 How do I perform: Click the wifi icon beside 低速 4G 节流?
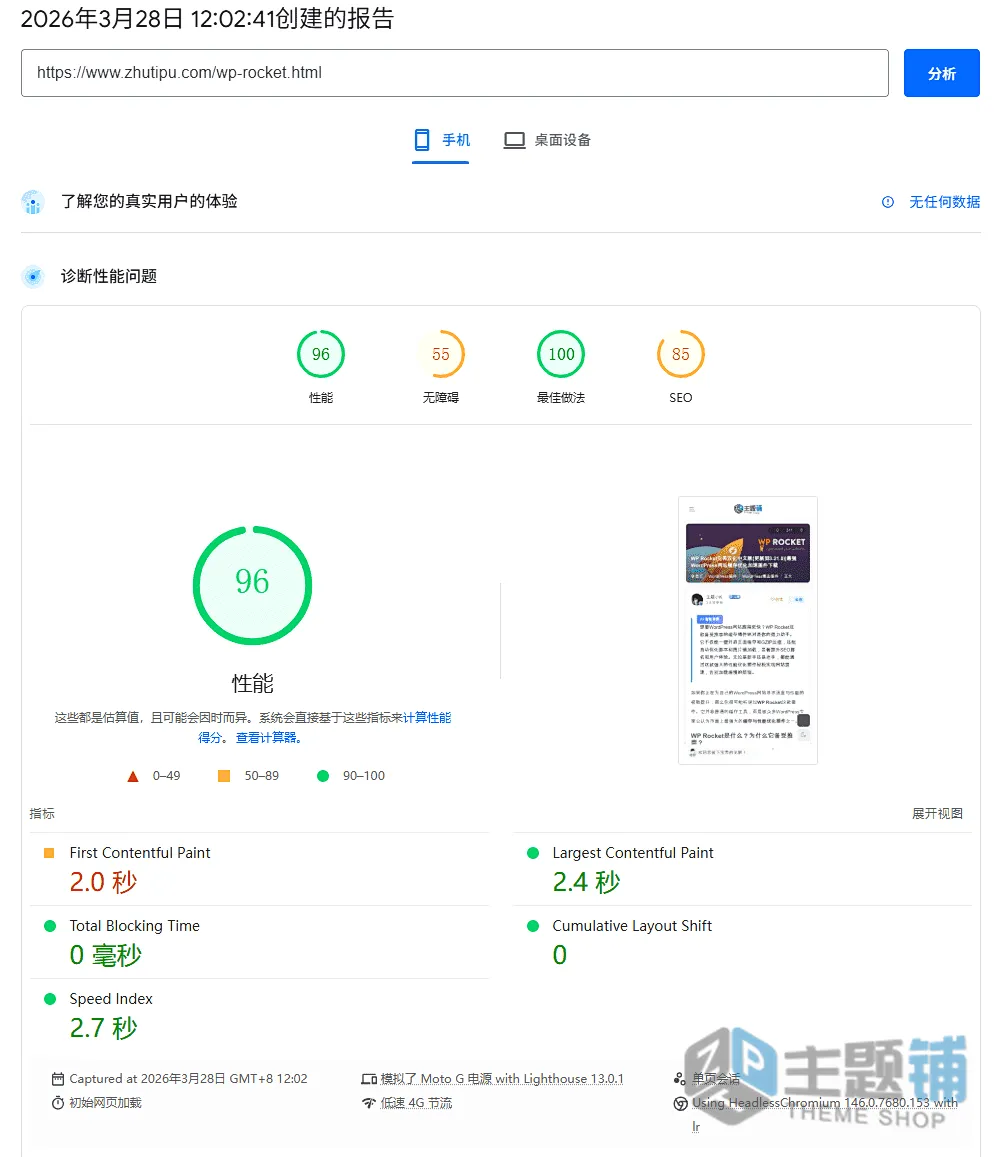coord(369,1103)
